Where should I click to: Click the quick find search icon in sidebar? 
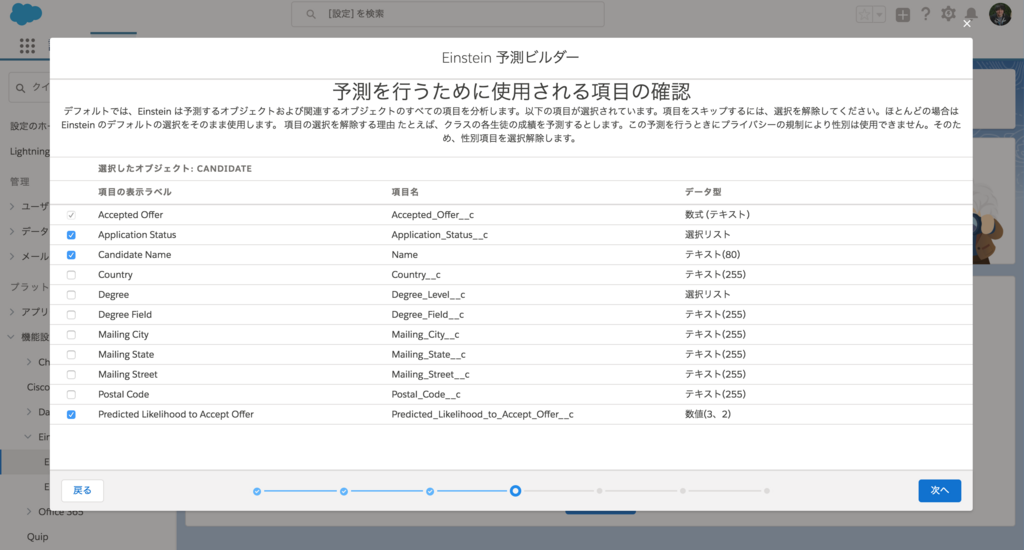(x=20, y=88)
